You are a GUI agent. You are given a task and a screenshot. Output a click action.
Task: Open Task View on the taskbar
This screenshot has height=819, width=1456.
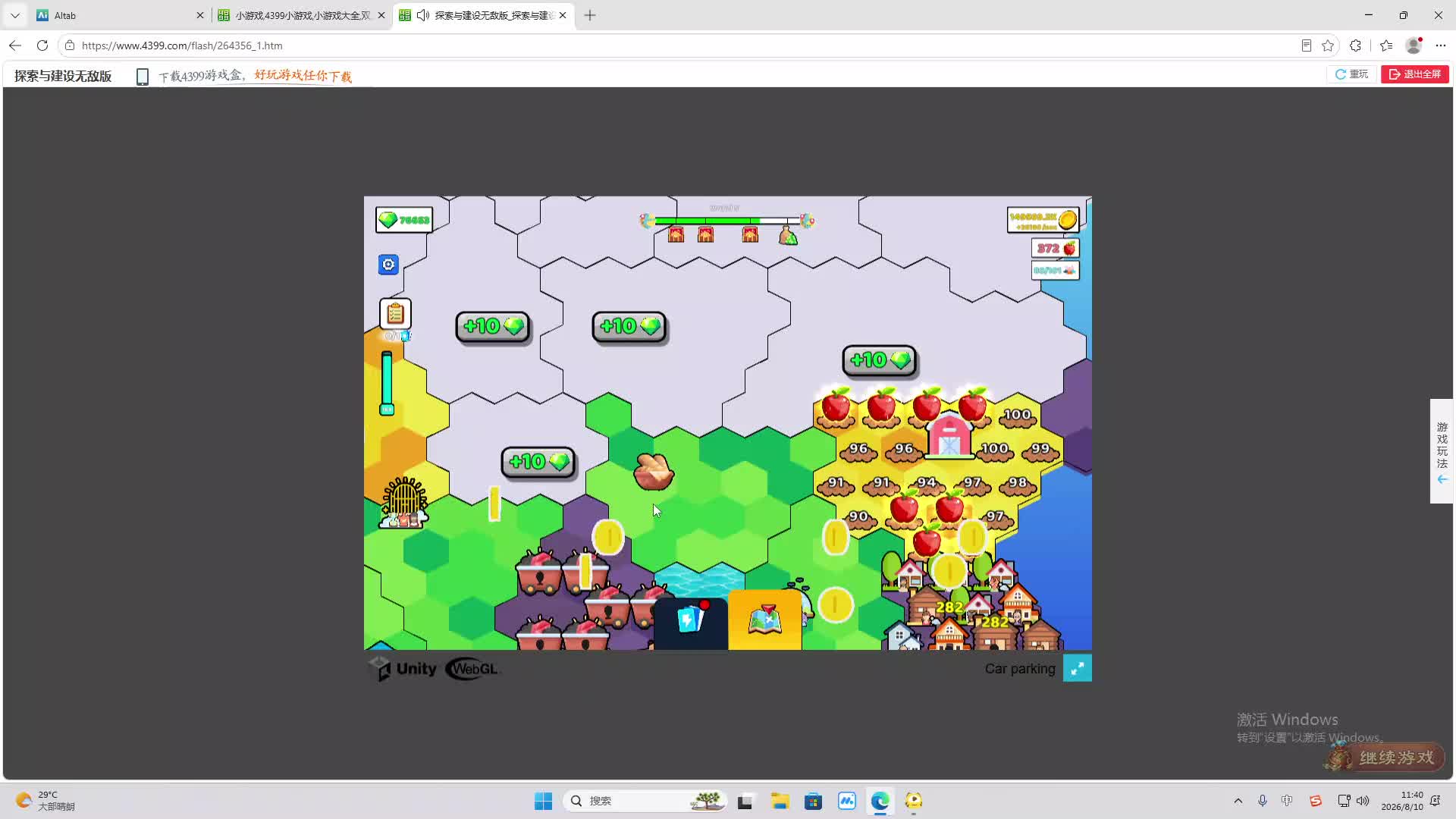point(745,801)
